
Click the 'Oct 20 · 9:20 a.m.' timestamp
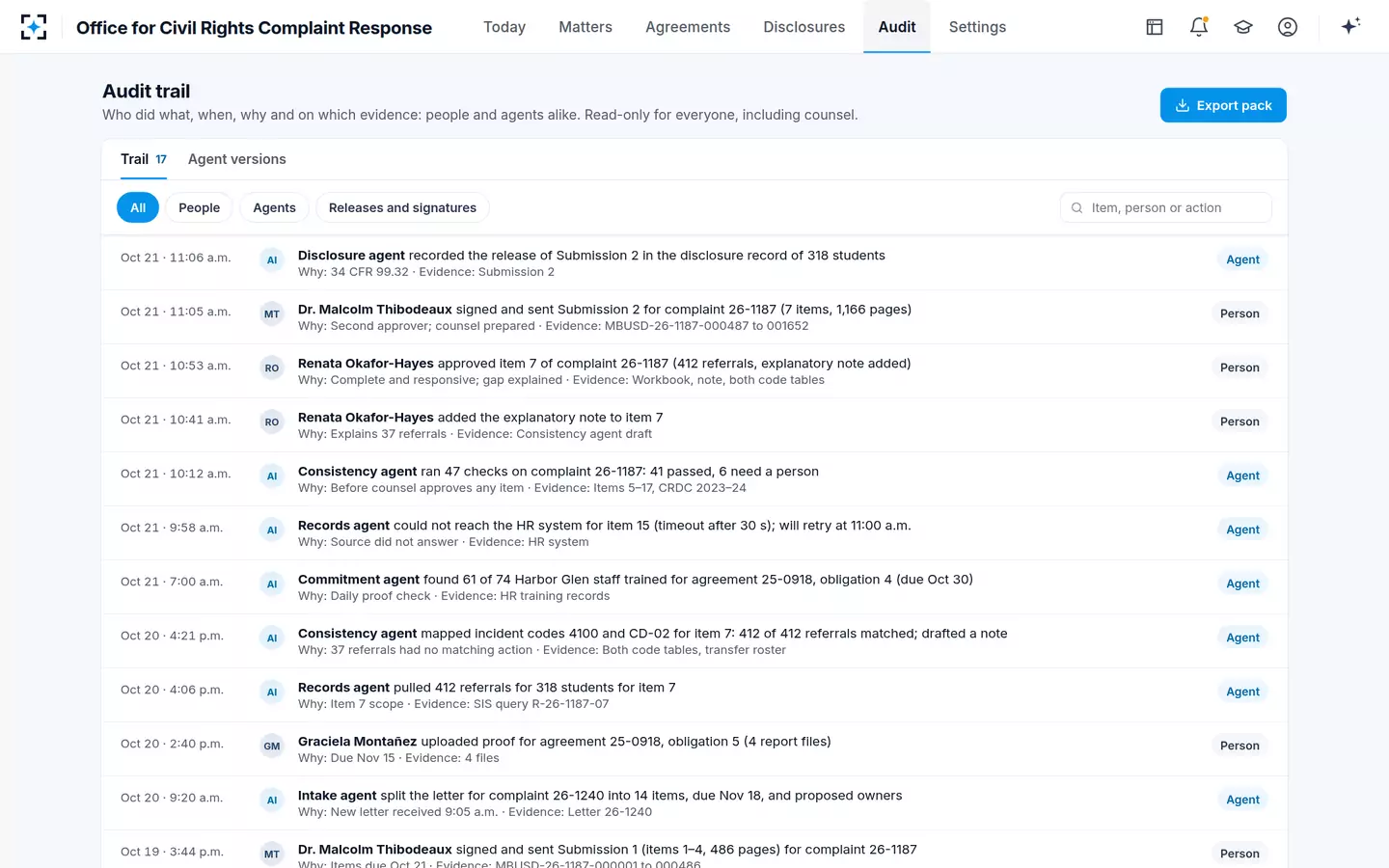pyautogui.click(x=172, y=798)
